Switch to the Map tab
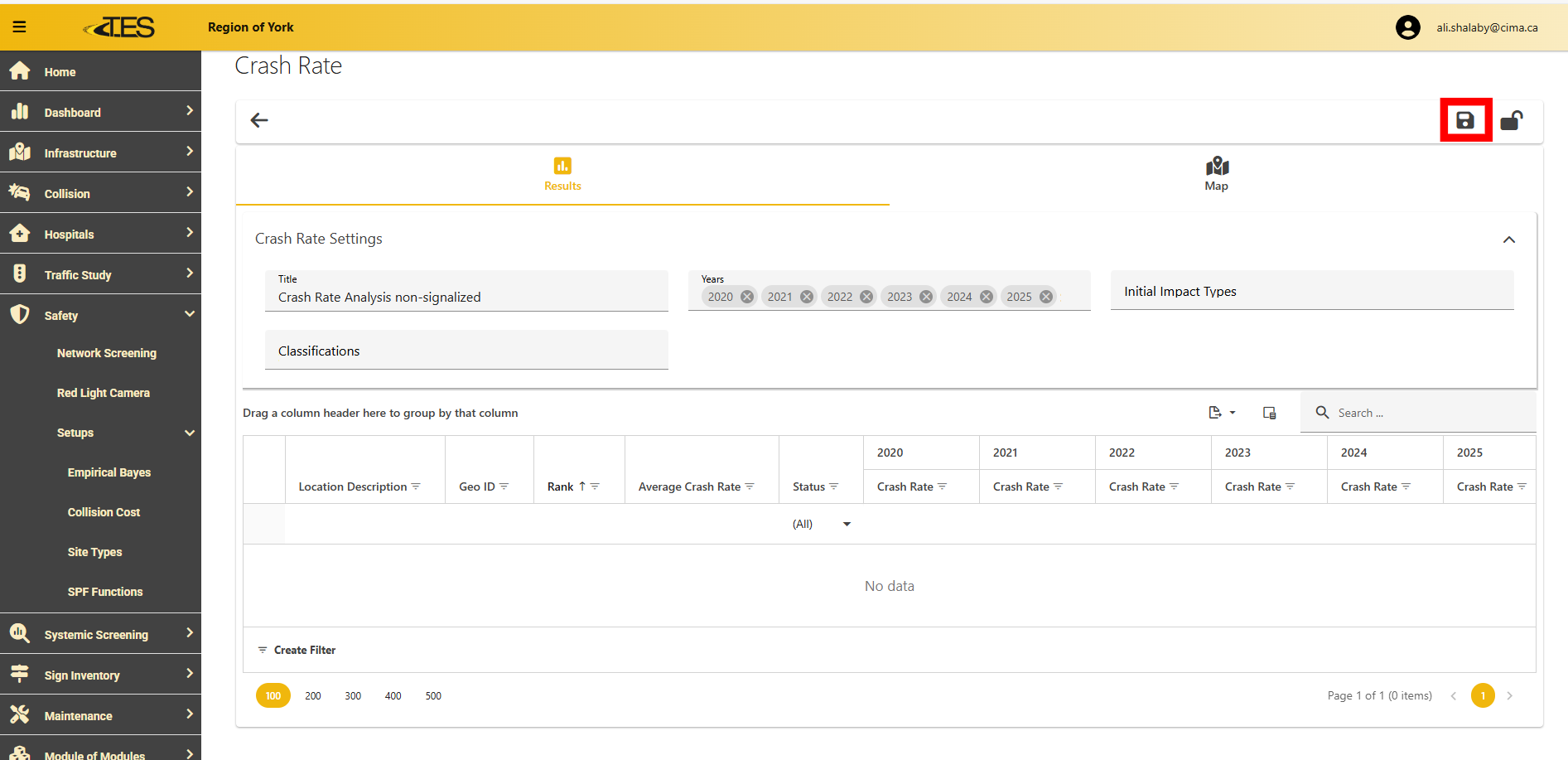This screenshot has width=1568, height=760. click(1215, 174)
